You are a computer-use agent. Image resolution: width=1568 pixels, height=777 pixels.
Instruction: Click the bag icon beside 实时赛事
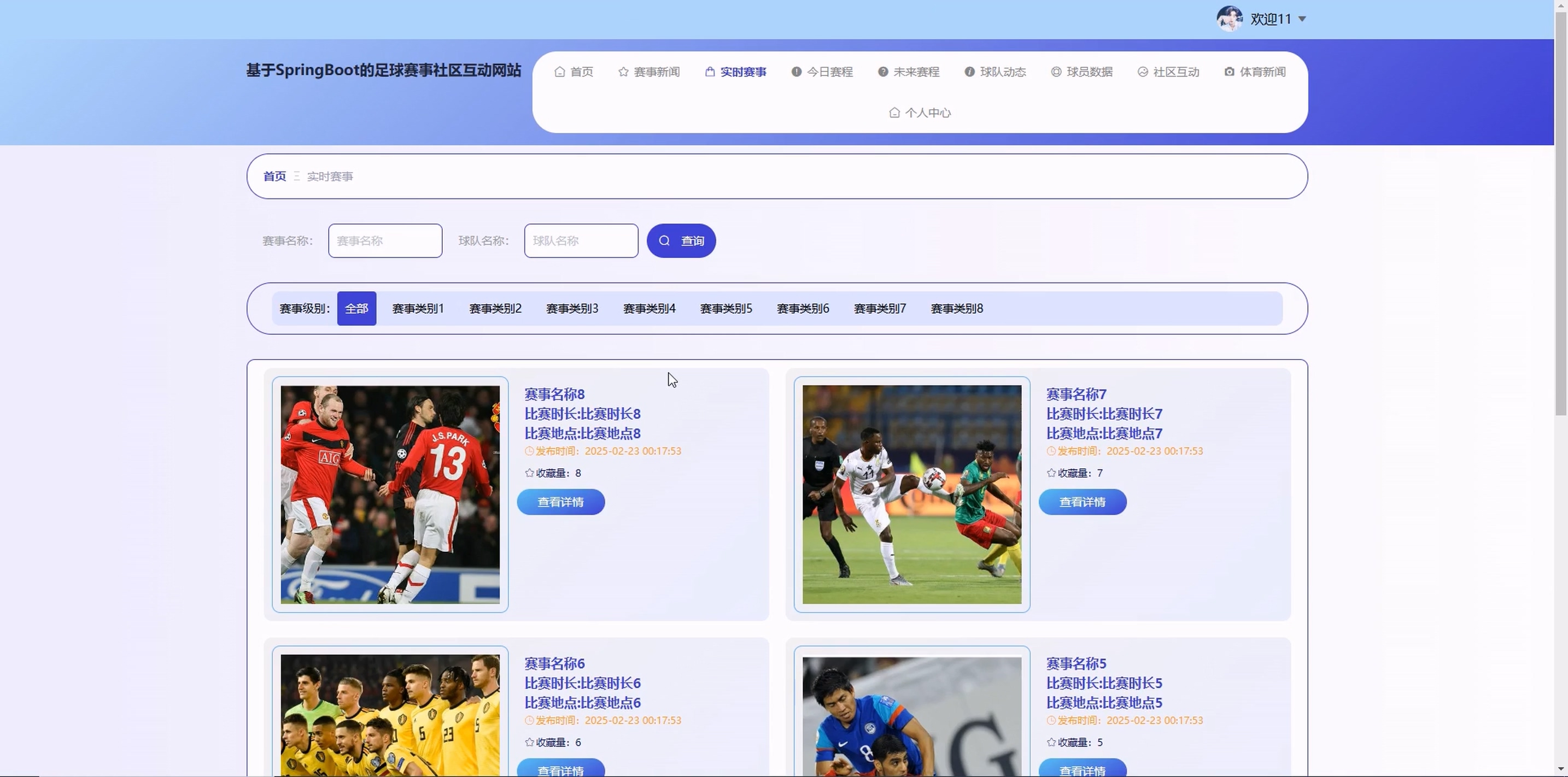[710, 72]
